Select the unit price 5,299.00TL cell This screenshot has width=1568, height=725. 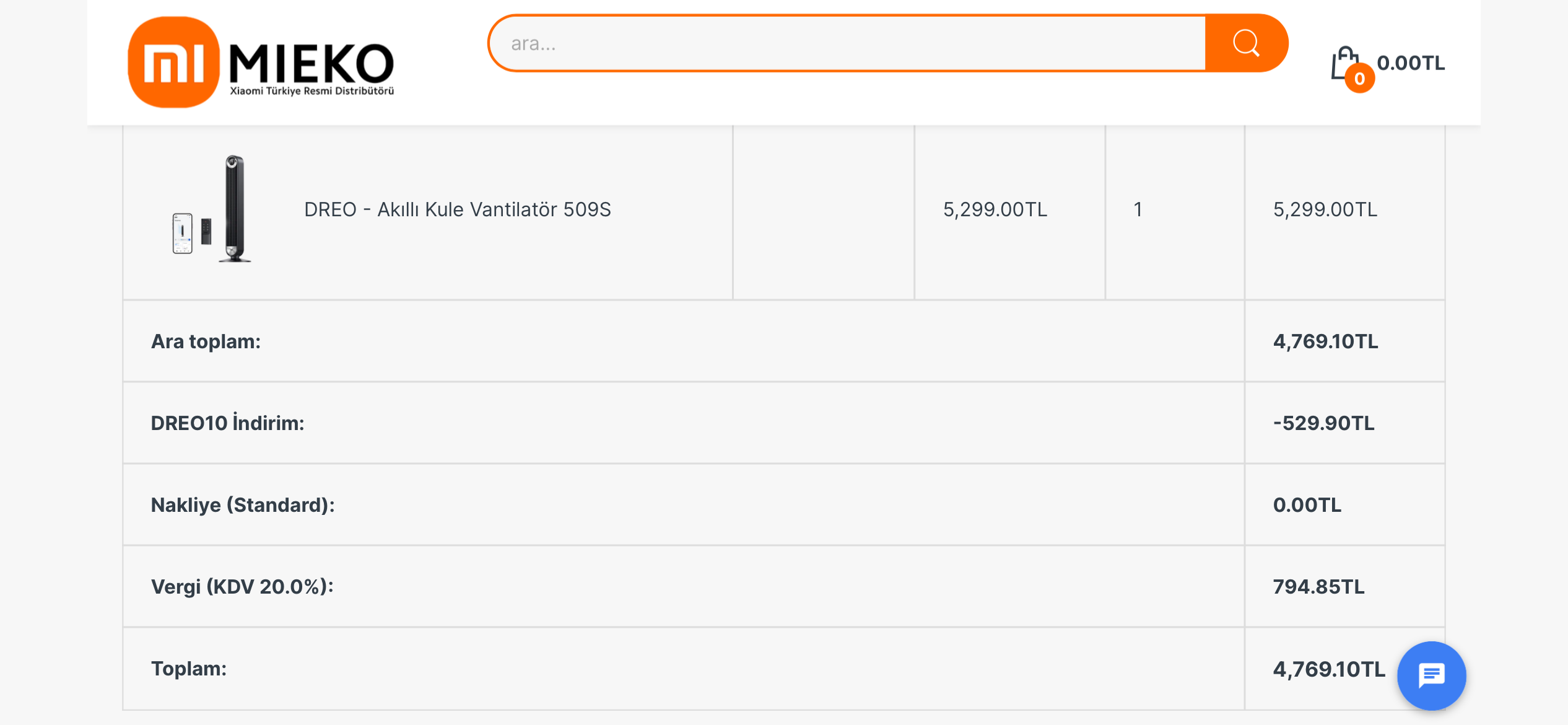pyautogui.click(x=995, y=209)
